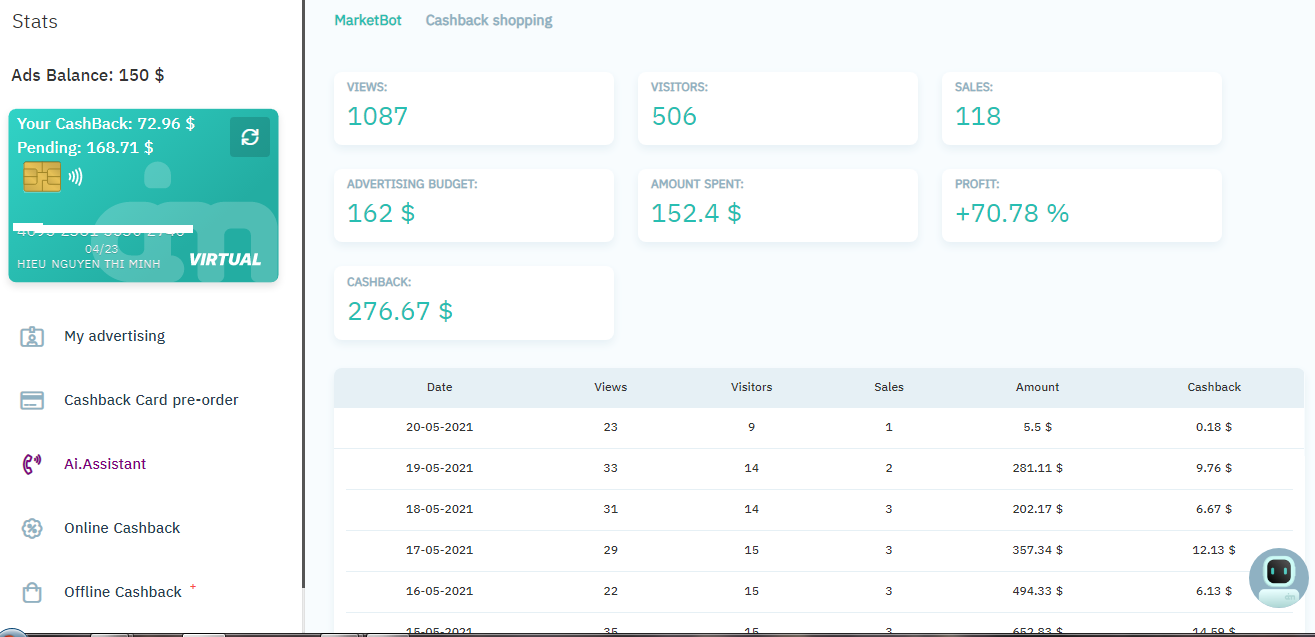Open the My advertising link
Viewport: 1315px width, 637px height.
[114, 336]
